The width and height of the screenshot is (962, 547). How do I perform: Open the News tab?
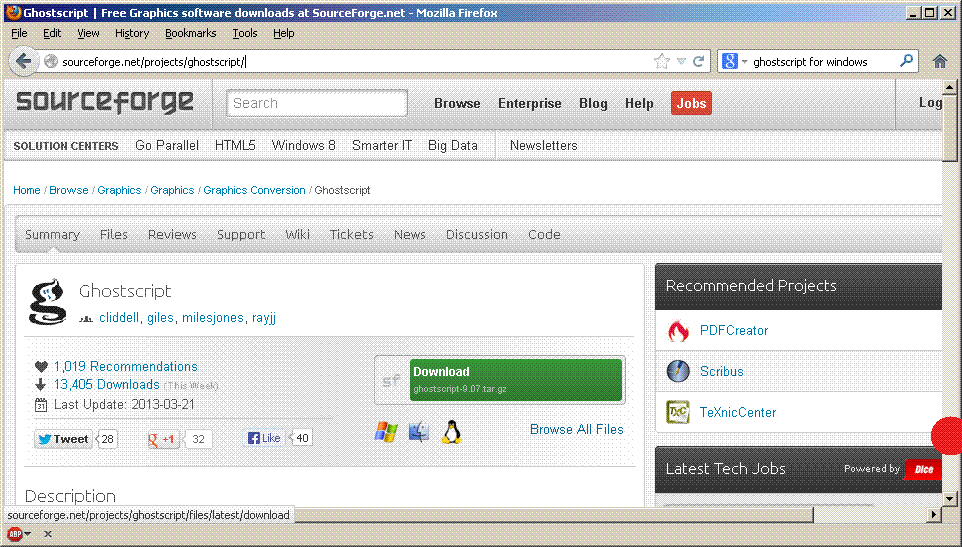coord(410,234)
